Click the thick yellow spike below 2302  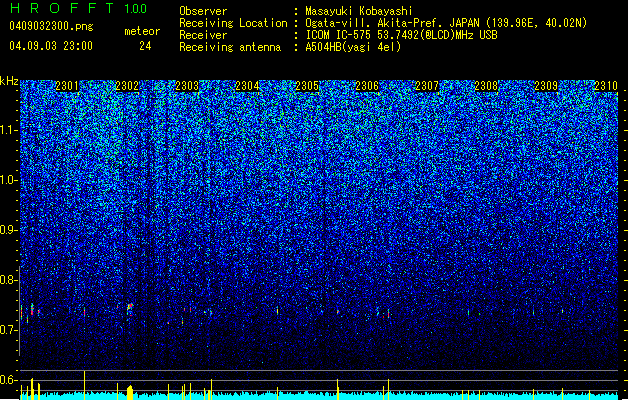coord(130,393)
